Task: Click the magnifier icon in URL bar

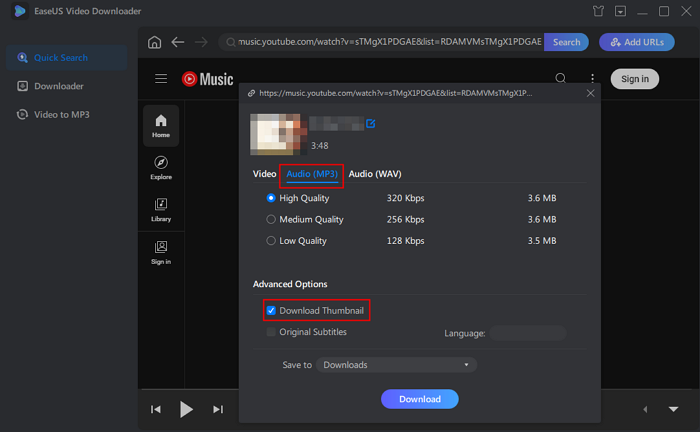Action: point(230,42)
